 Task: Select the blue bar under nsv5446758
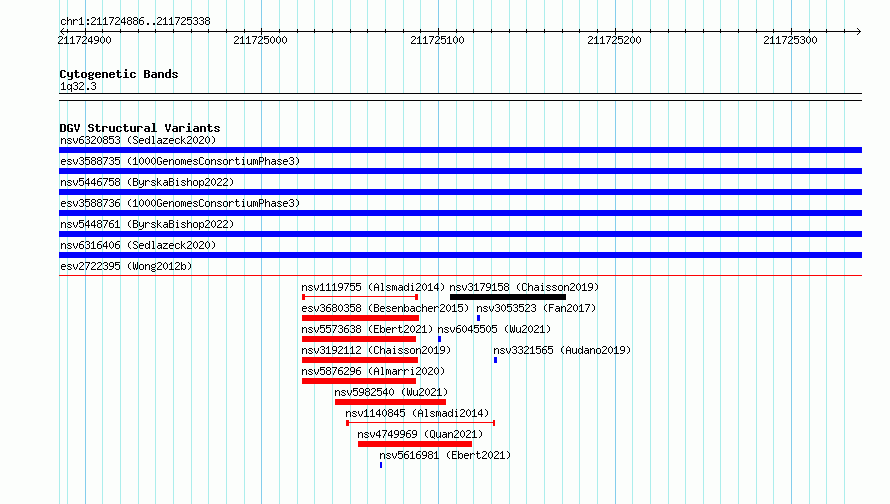460,192
